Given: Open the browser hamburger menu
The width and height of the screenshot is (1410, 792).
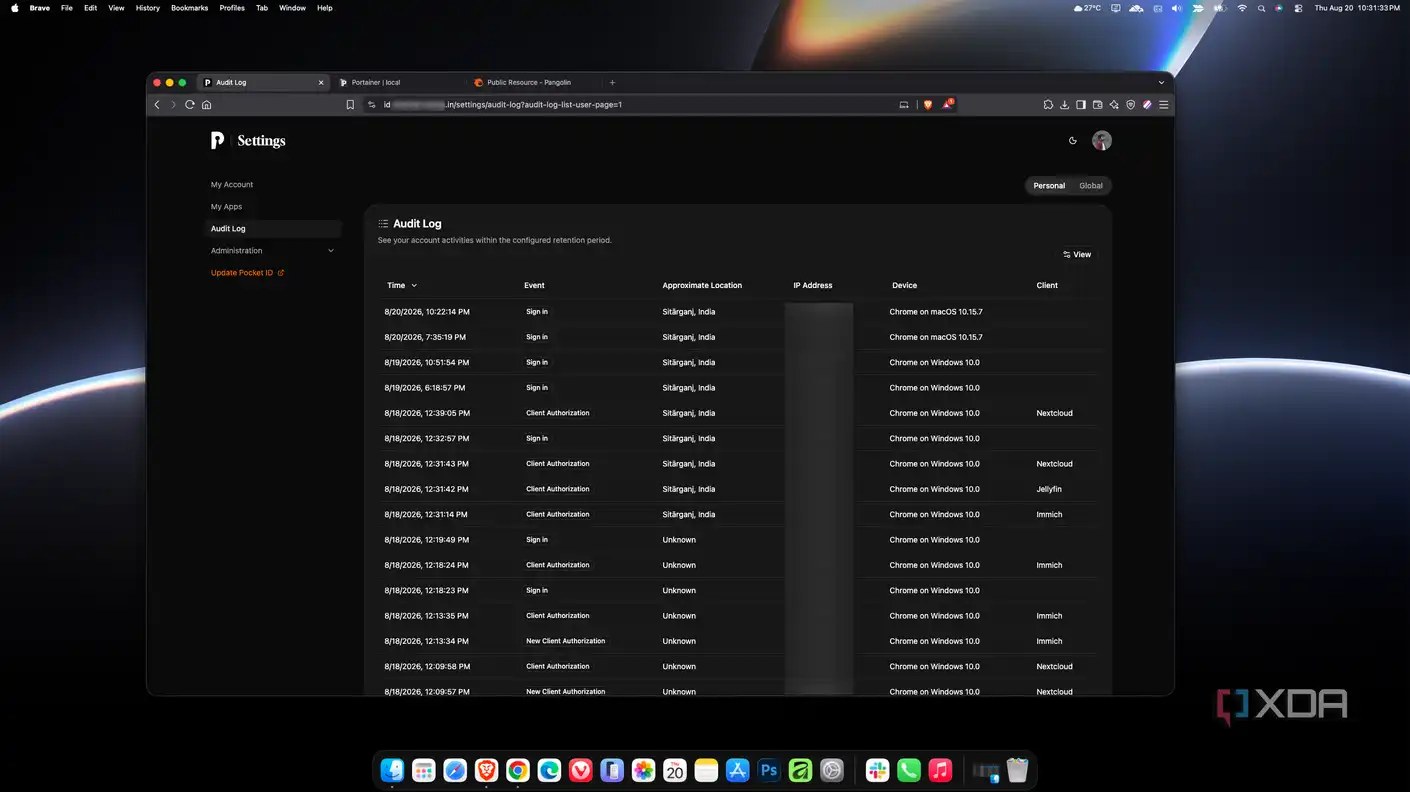Looking at the screenshot, I should pyautogui.click(x=1163, y=104).
